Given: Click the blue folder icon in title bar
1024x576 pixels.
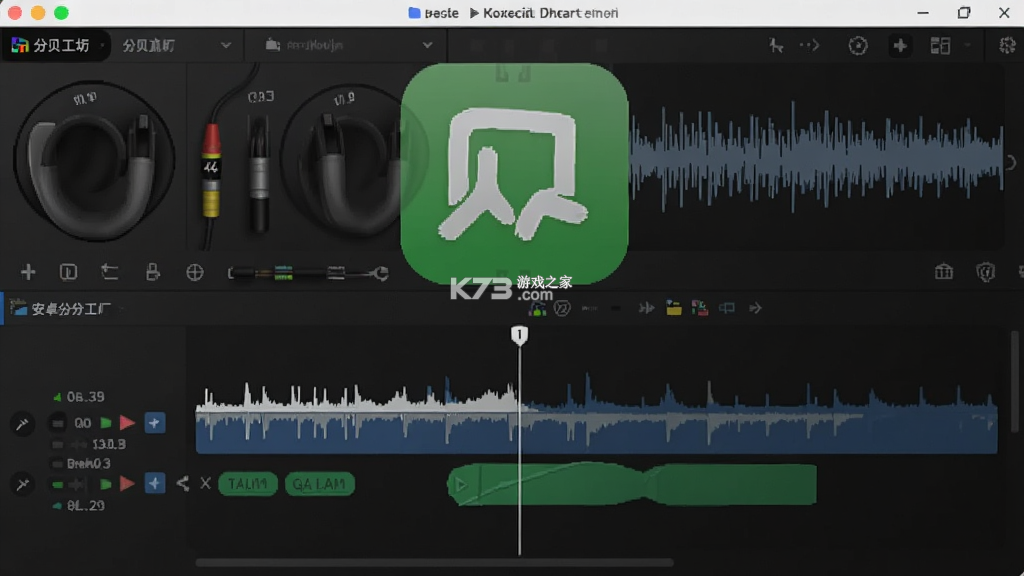Looking at the screenshot, I should [414, 13].
